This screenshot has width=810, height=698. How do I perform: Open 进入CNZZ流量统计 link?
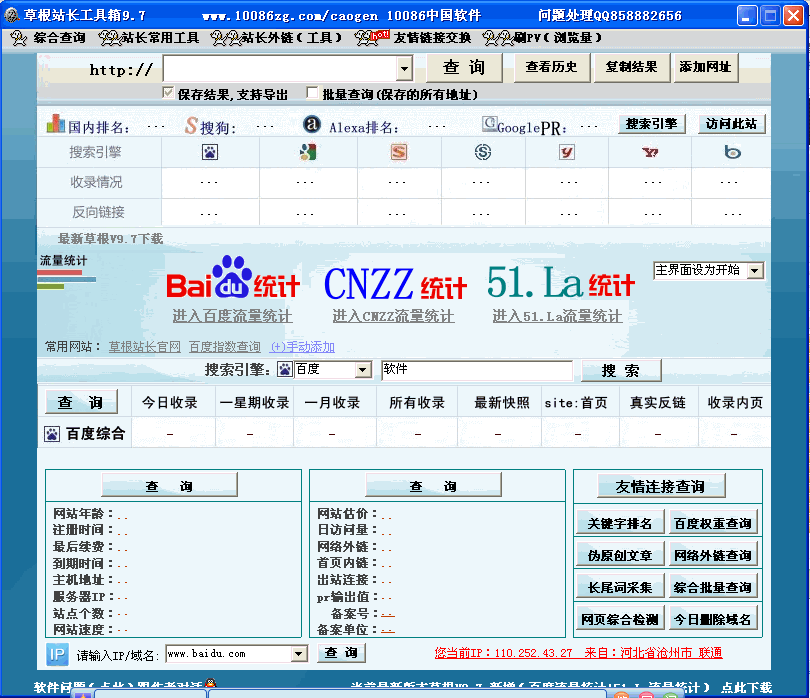(x=394, y=316)
